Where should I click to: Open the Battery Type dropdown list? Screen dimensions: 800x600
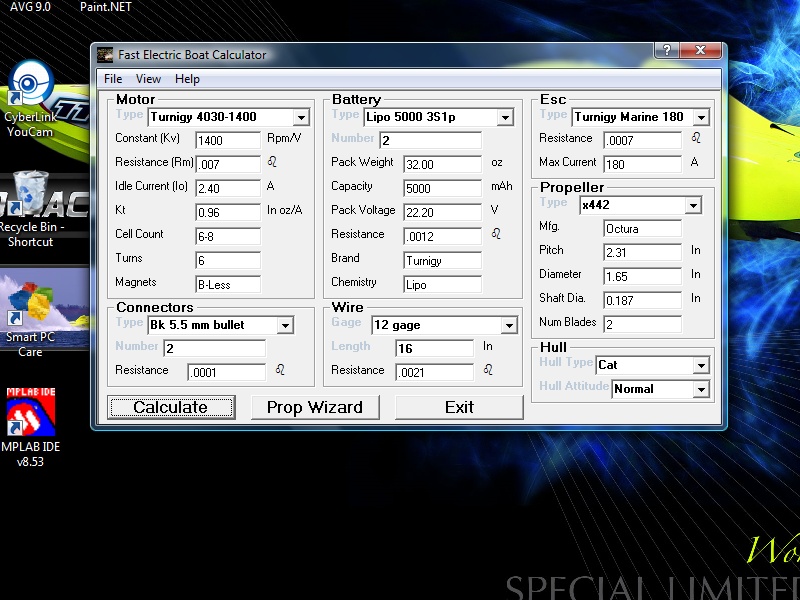pos(504,118)
